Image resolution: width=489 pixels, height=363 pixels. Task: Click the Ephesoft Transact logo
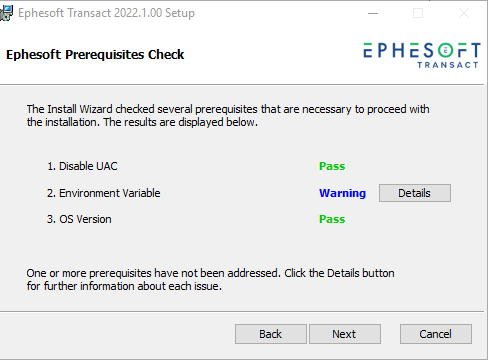tap(422, 55)
